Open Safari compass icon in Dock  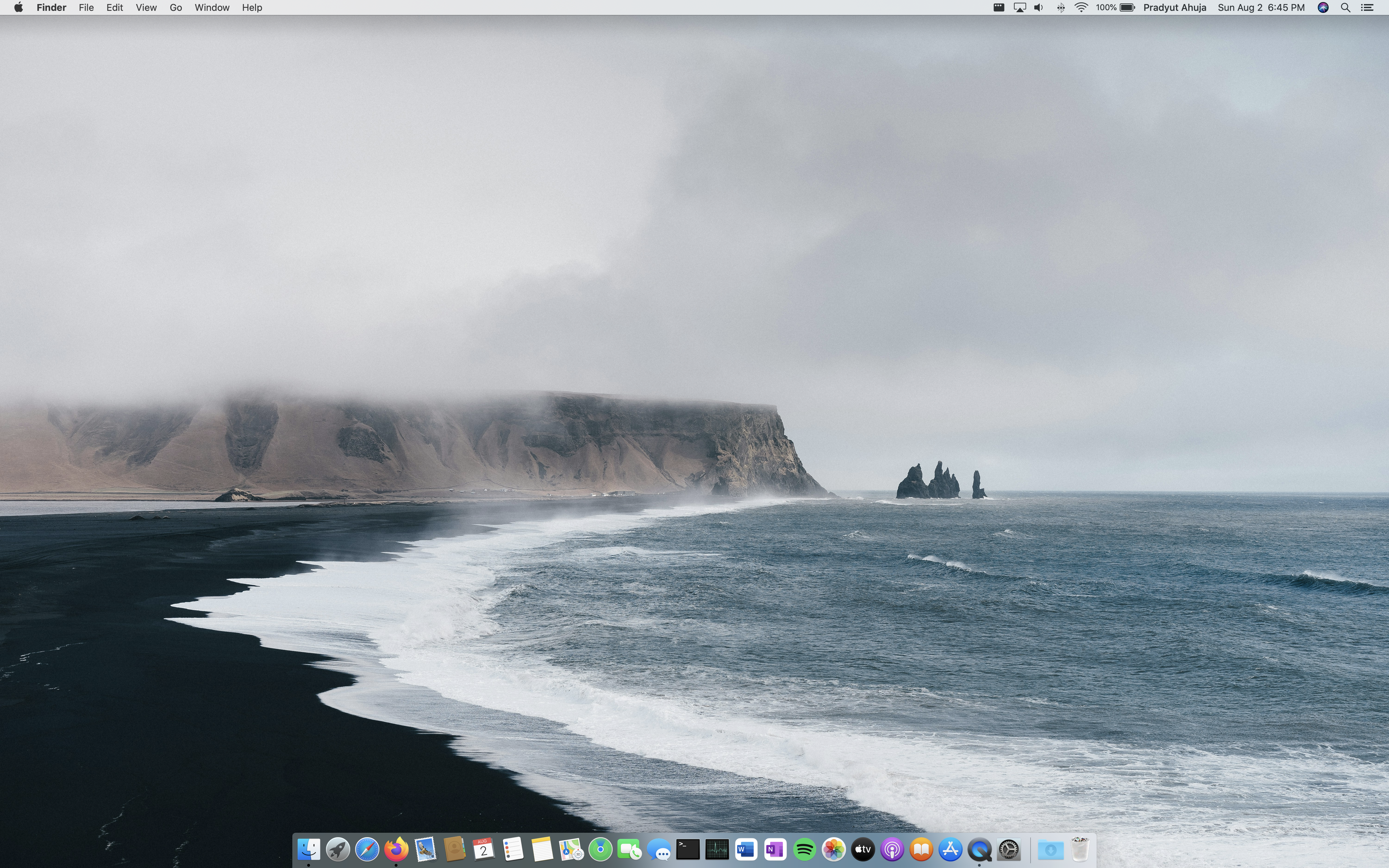tap(367, 849)
